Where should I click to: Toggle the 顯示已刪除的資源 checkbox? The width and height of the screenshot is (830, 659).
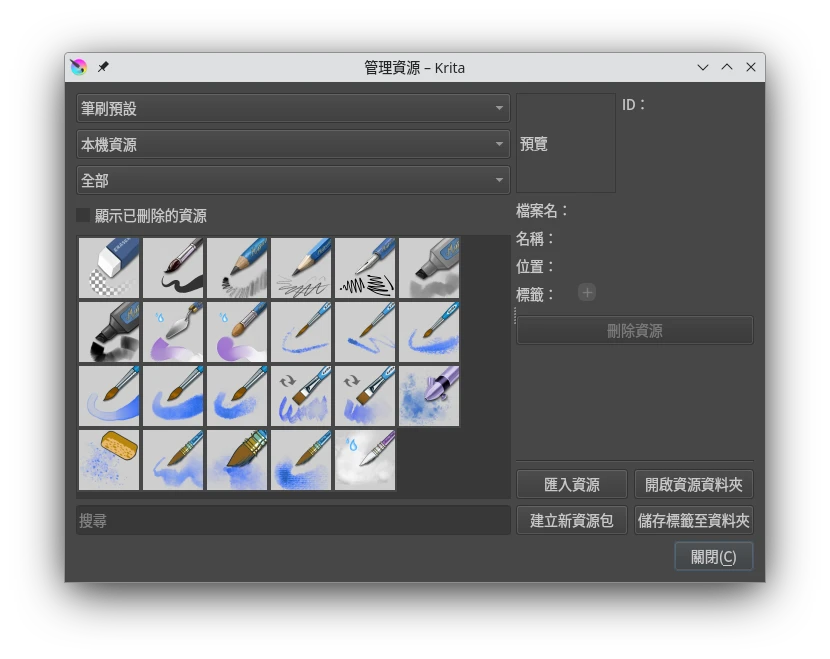(x=84, y=216)
